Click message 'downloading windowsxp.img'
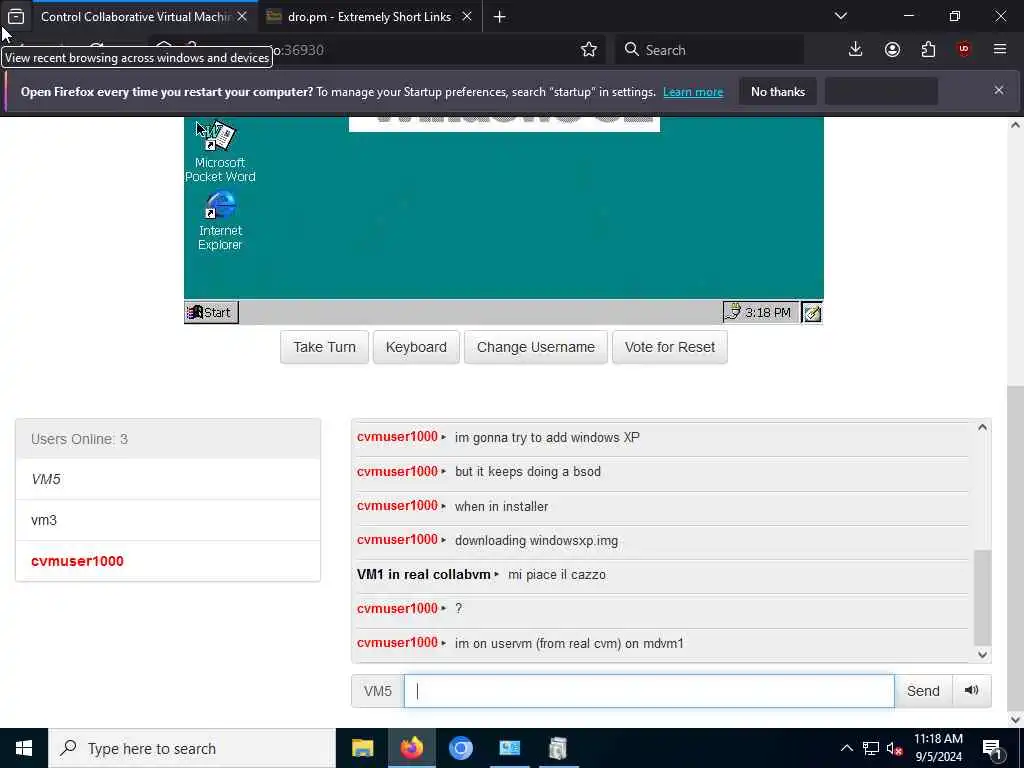Viewport: 1024px width, 768px height. 536,541
